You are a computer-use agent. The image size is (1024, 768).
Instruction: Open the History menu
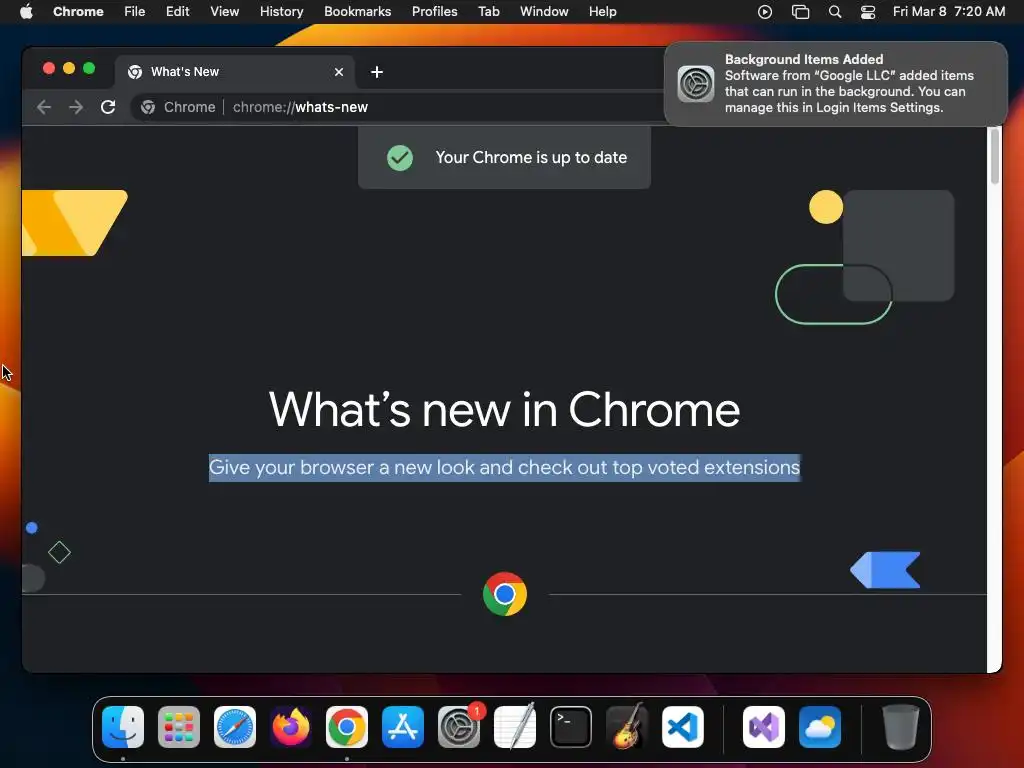click(281, 11)
